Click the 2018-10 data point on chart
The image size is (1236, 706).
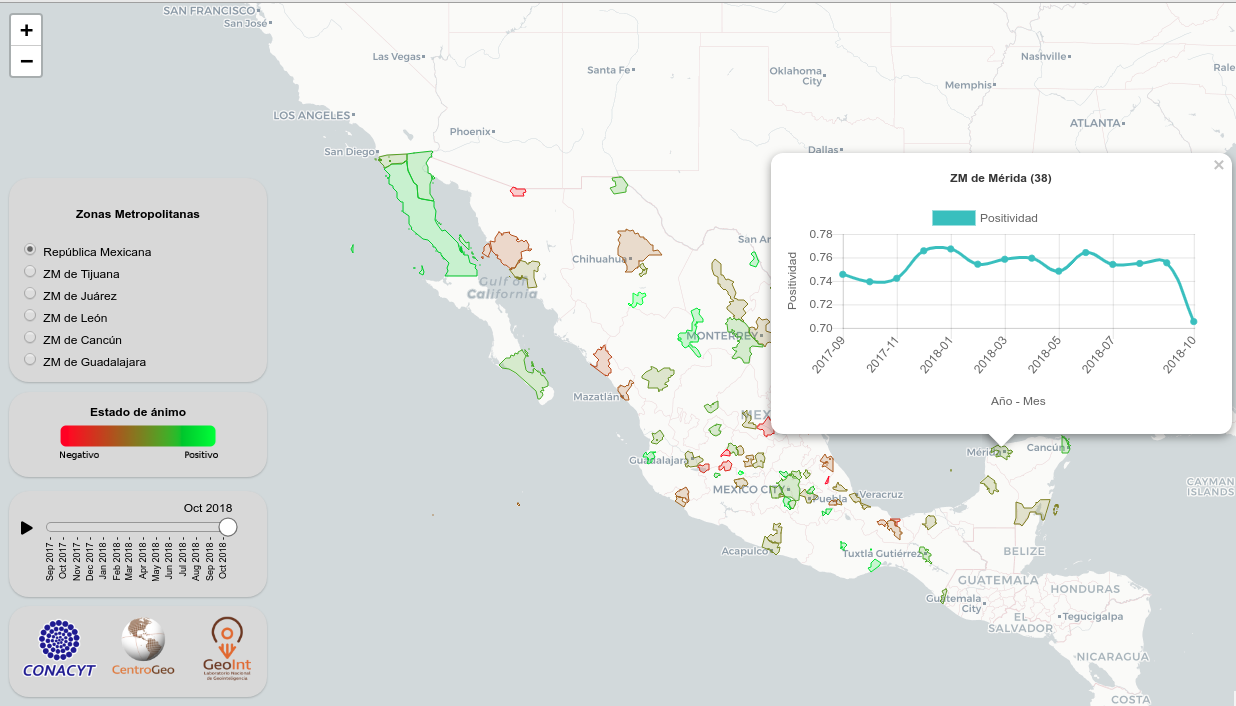[x=1193, y=322]
